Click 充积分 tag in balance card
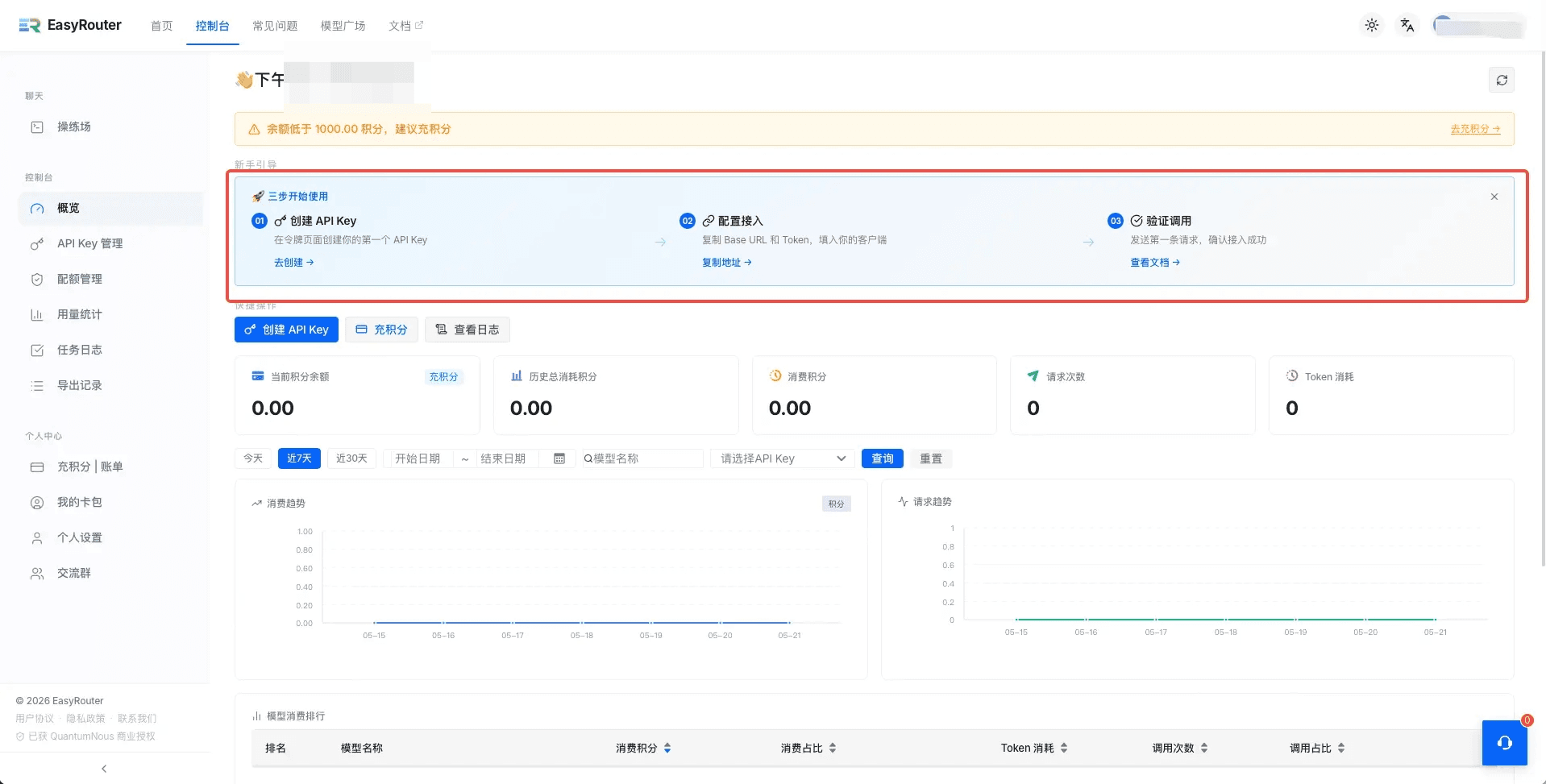 pos(443,377)
